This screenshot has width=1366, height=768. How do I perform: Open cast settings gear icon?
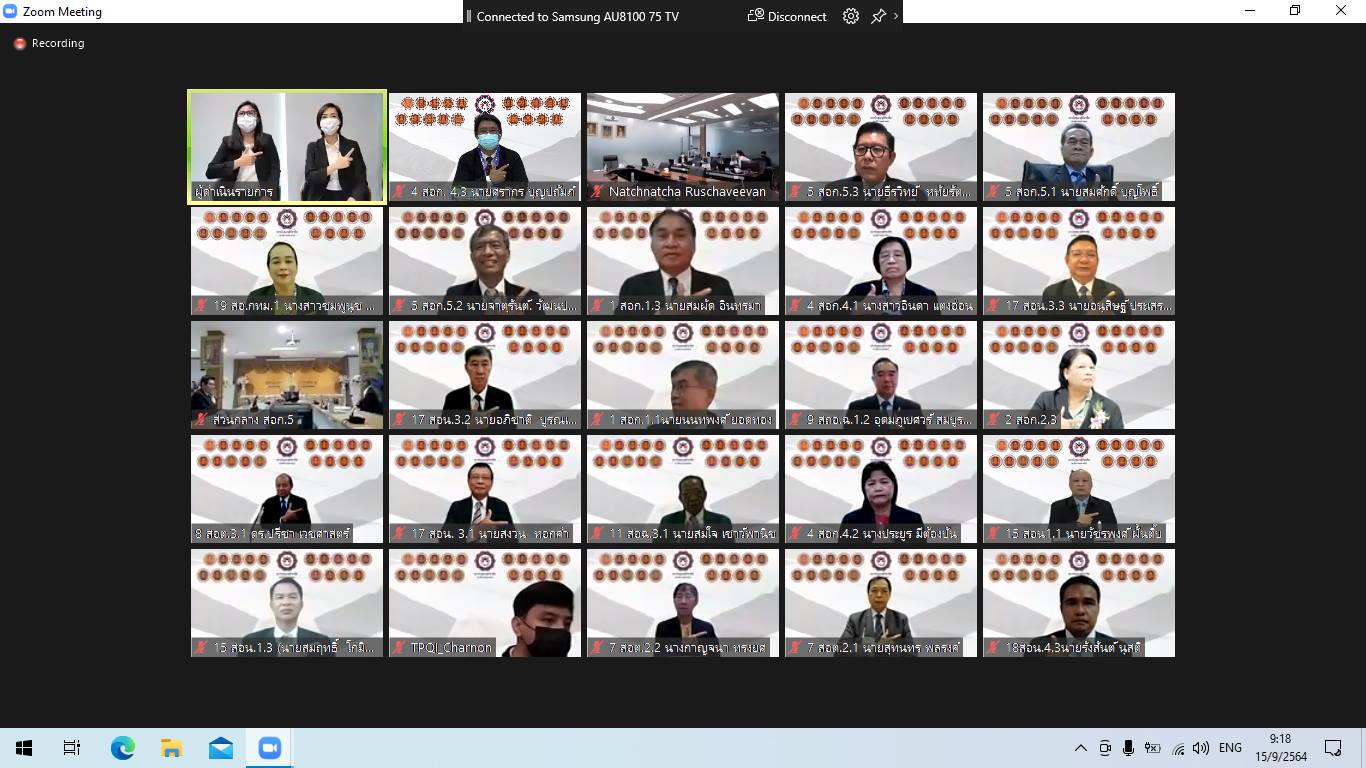(x=851, y=16)
